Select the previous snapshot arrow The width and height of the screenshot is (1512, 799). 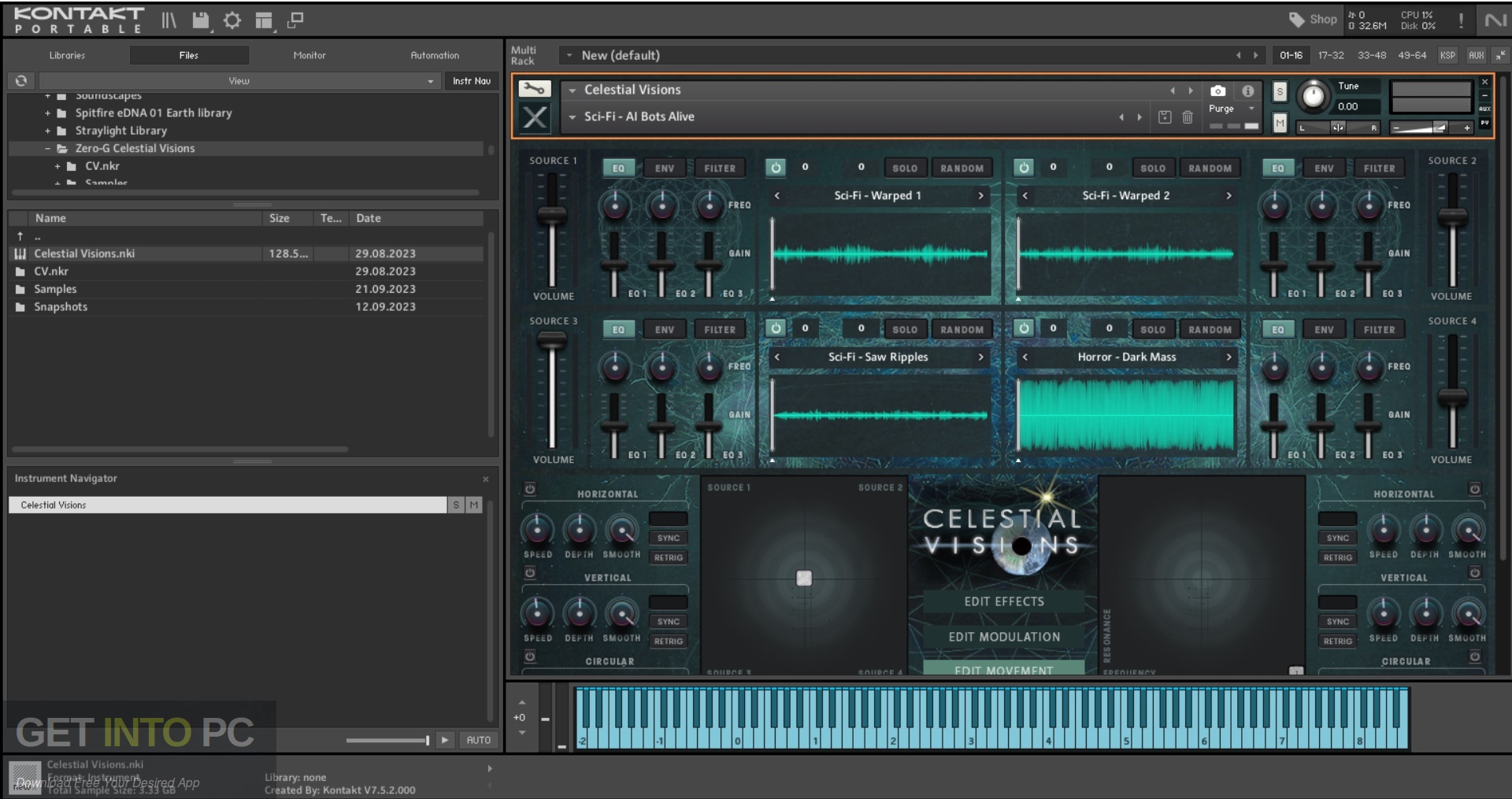click(x=1121, y=117)
